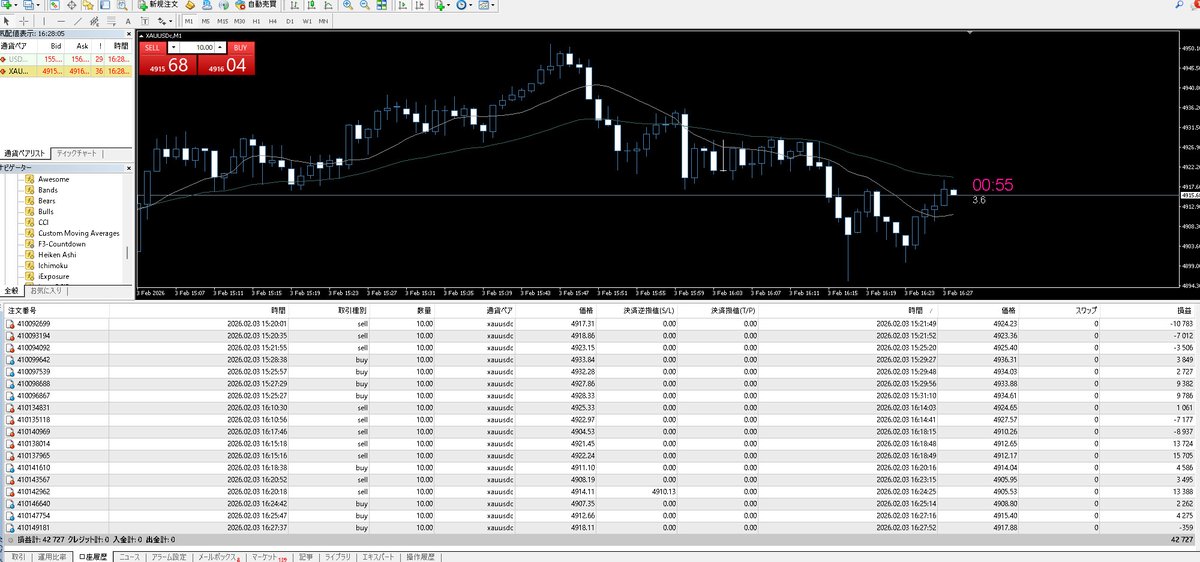The width and height of the screenshot is (1200, 562).
Task: Select the text label tool
Action: click(x=144, y=21)
